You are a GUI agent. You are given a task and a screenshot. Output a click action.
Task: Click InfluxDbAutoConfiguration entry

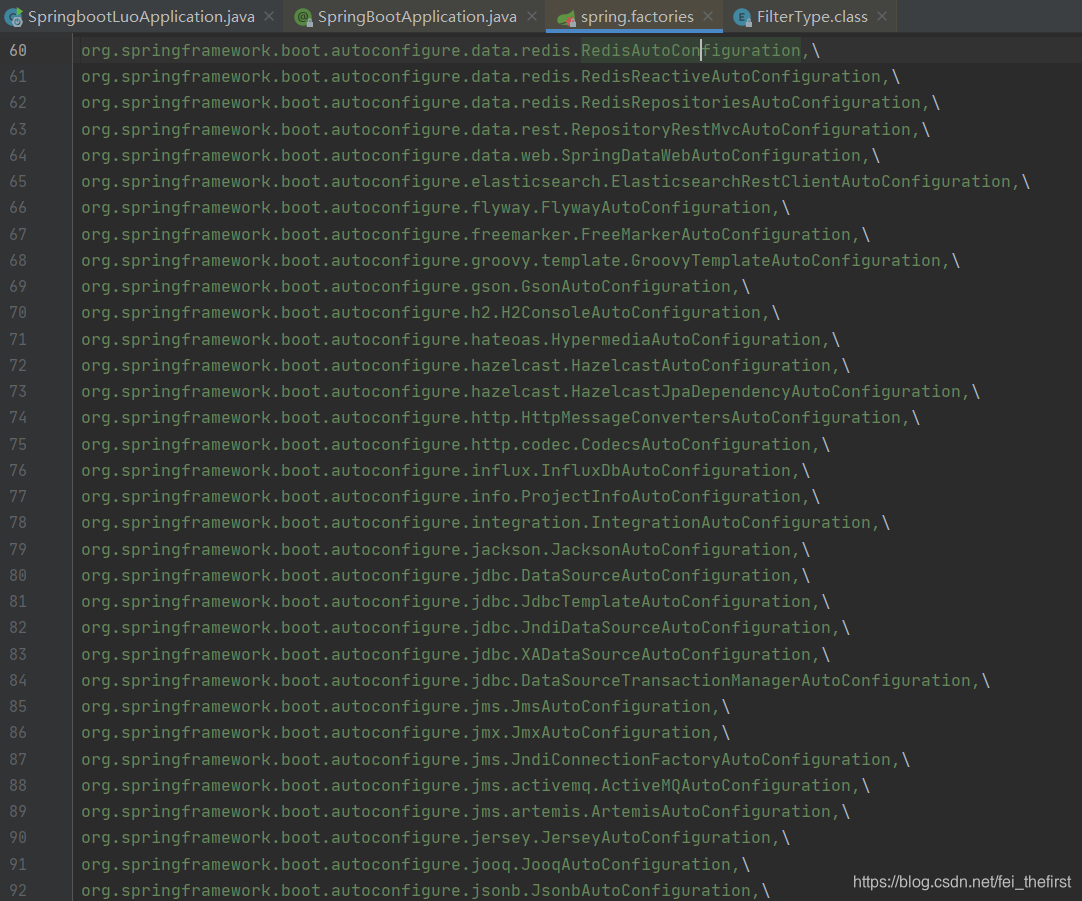click(x=666, y=470)
